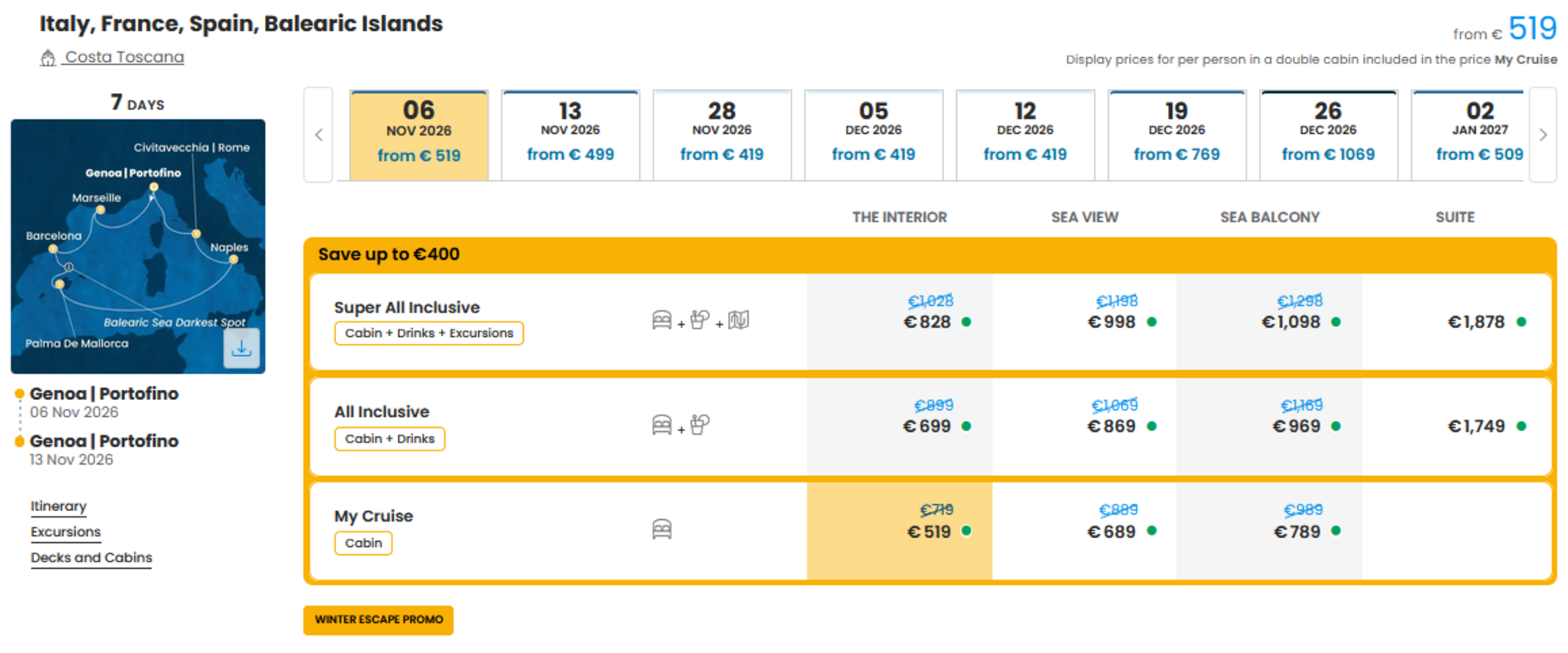Screen dimensions: 1568x653
Task: Select the 02 Jan 2027 departure
Action: (1468, 135)
